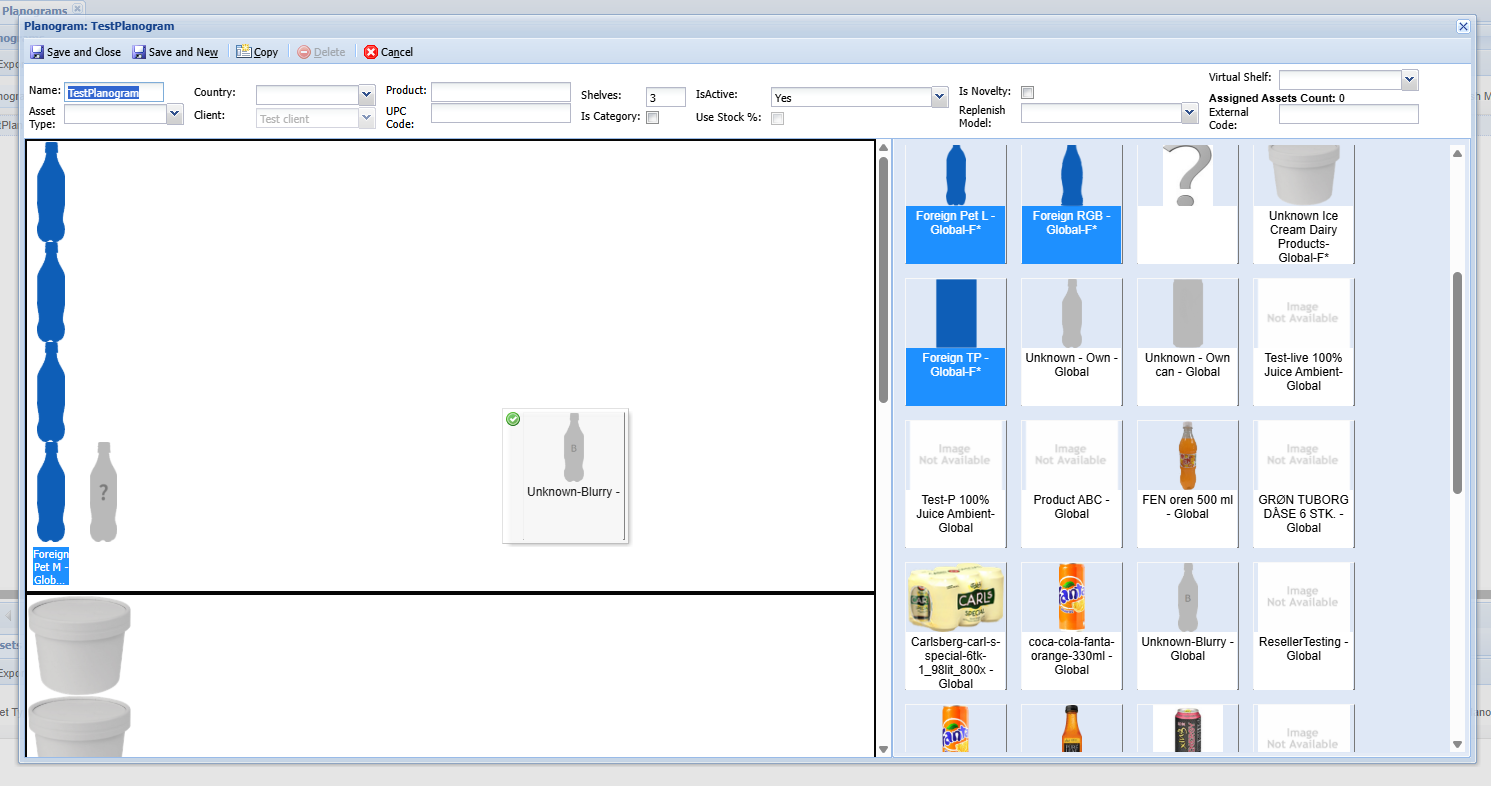Select the FEN oren 500 ml product thumbnail
This screenshot has height=786, width=1491.
click(1187, 456)
